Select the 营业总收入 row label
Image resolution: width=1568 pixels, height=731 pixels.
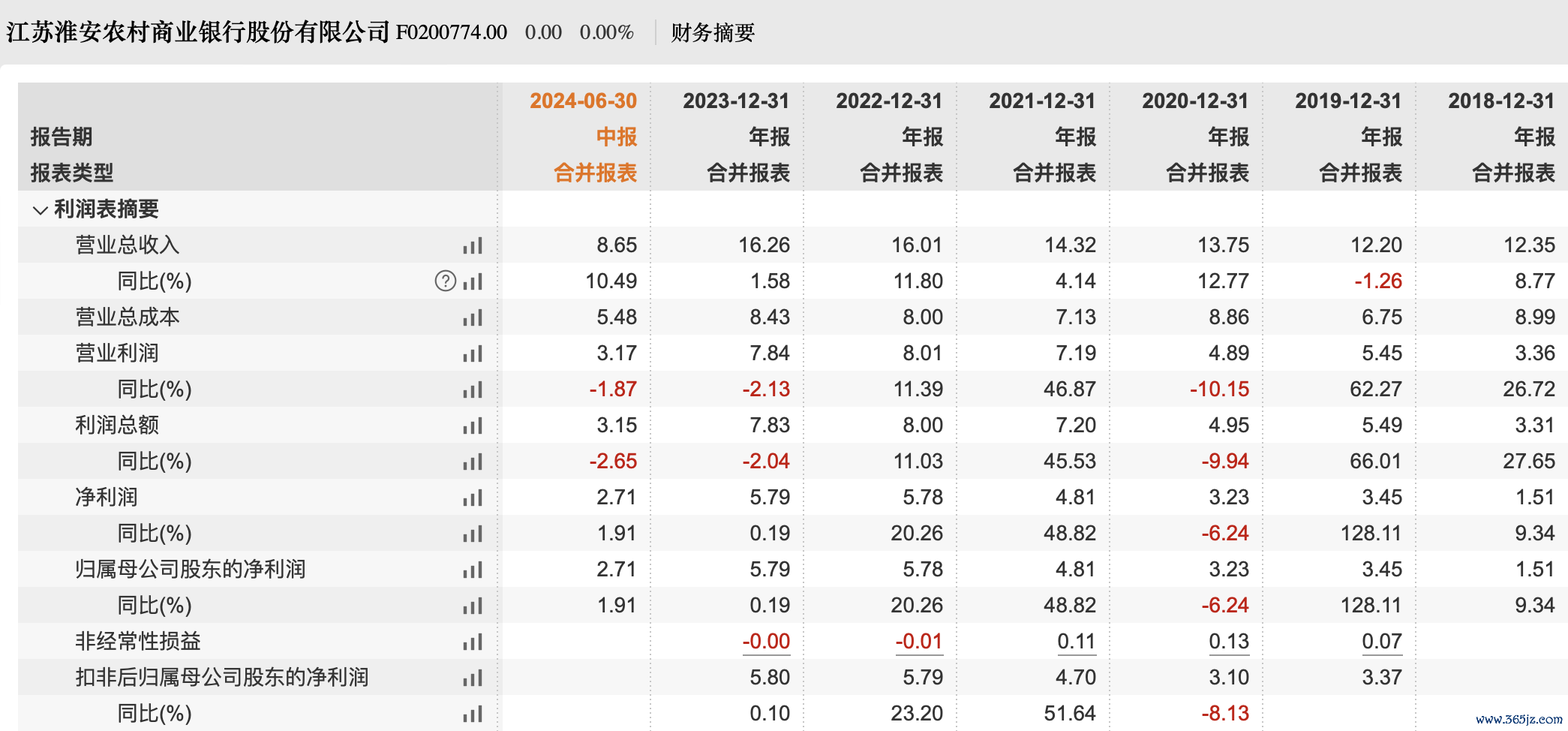(x=128, y=245)
